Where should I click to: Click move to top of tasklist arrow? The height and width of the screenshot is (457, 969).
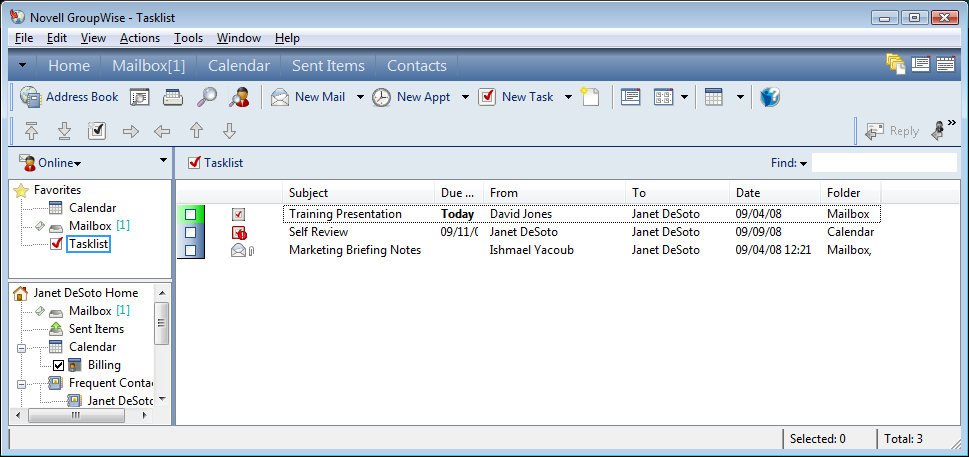[32, 131]
